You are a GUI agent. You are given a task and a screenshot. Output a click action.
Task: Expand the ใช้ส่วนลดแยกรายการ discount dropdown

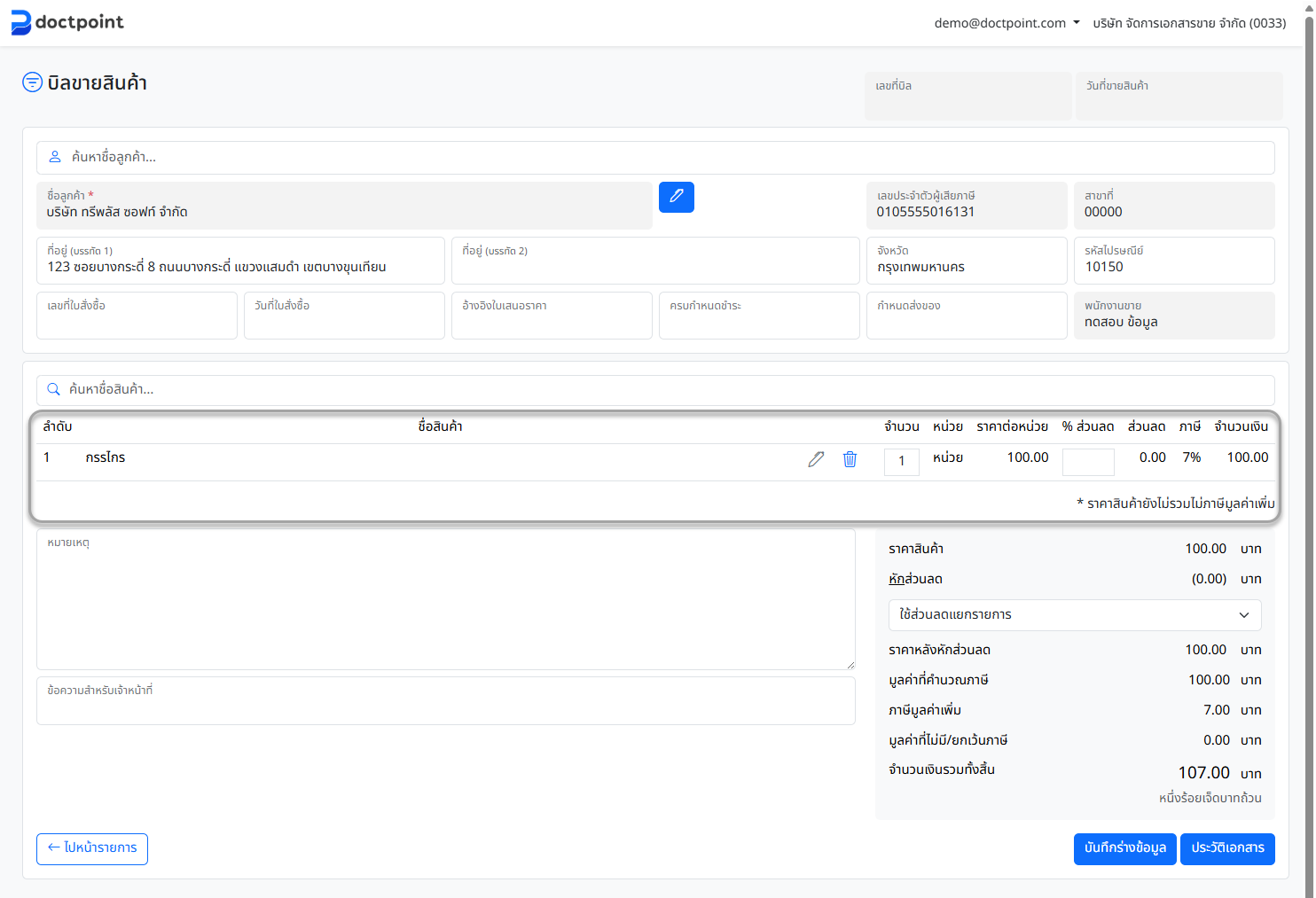click(x=1074, y=615)
